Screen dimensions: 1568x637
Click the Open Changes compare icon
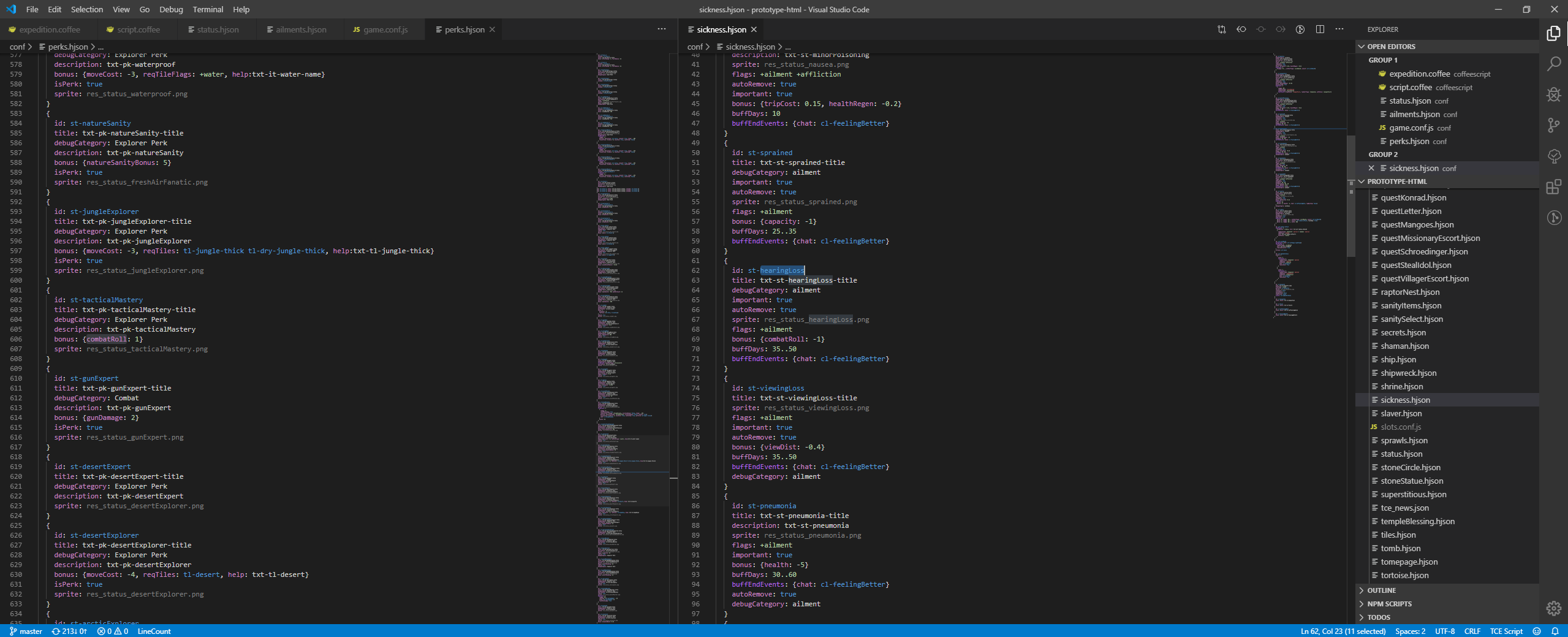click(x=1221, y=29)
